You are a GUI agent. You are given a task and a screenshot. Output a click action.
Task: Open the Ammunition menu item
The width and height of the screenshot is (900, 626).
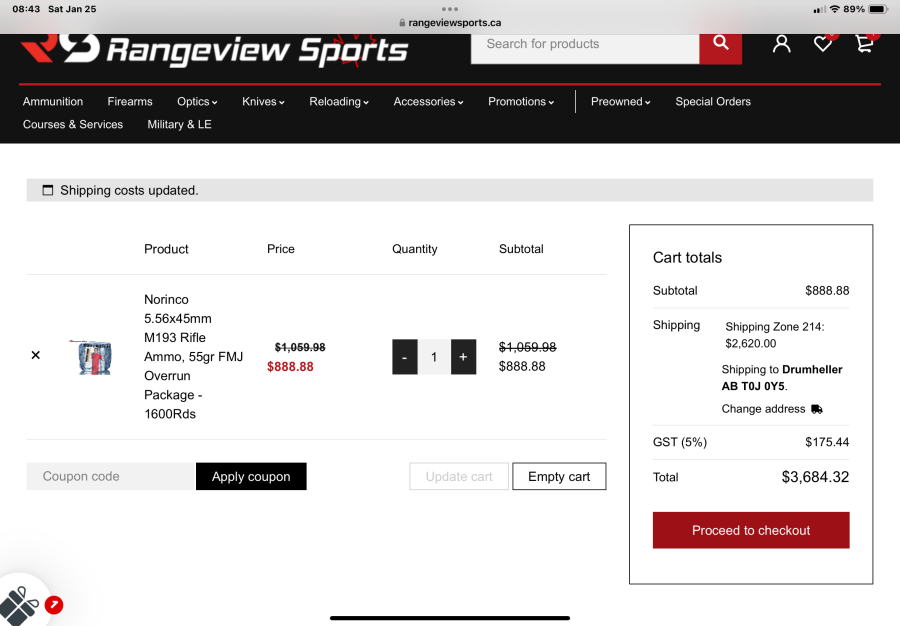click(x=53, y=102)
